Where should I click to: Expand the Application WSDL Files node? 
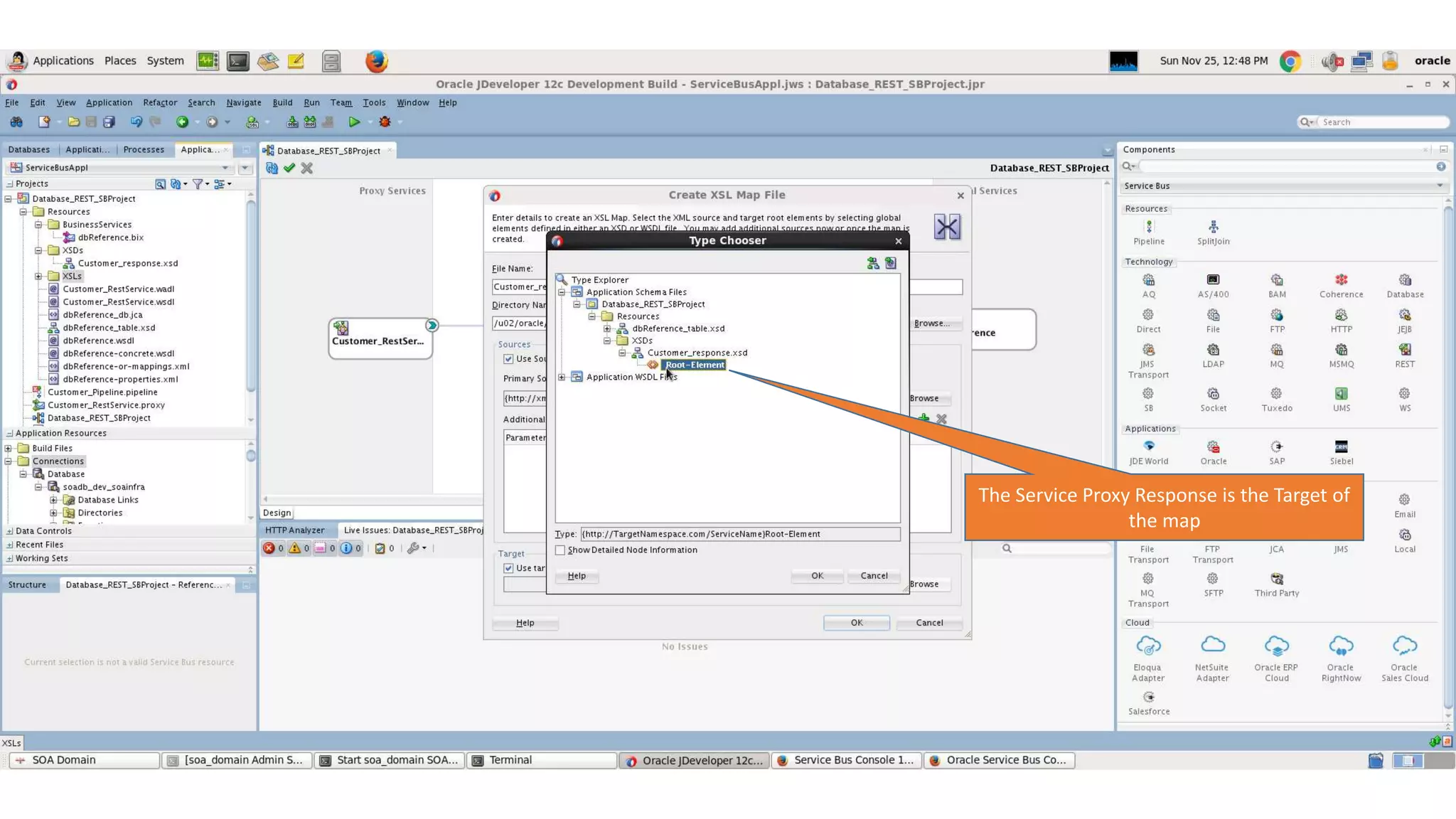562,378
